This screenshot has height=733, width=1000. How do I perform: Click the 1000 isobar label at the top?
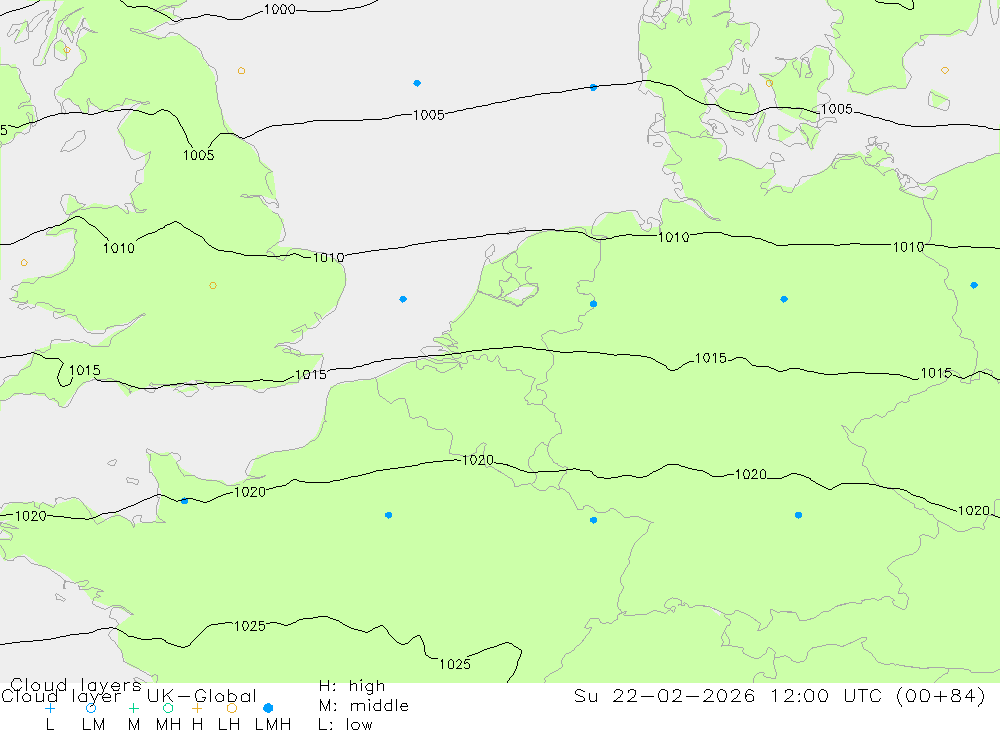pos(279,10)
